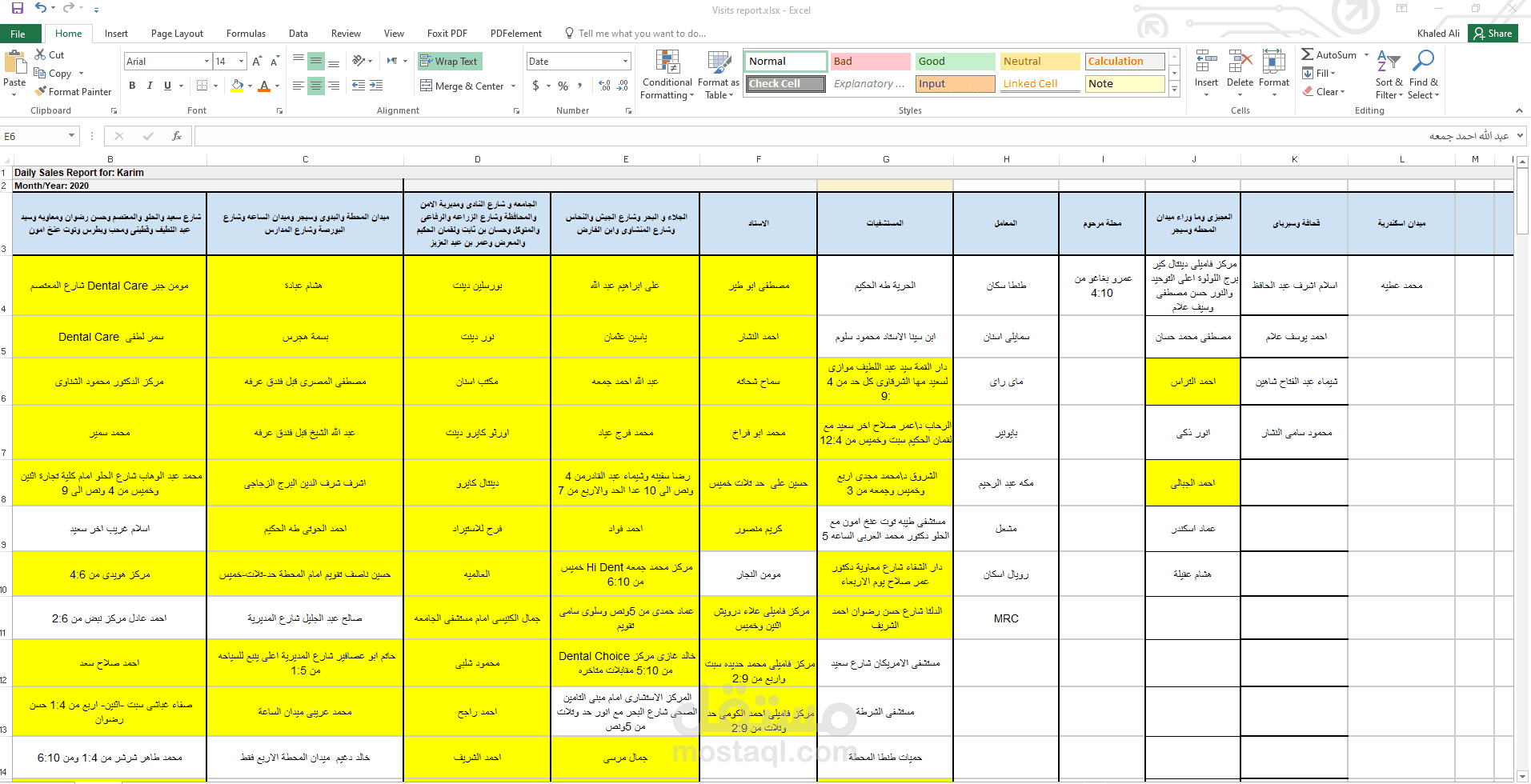Apply the Good cell style

click(x=955, y=61)
